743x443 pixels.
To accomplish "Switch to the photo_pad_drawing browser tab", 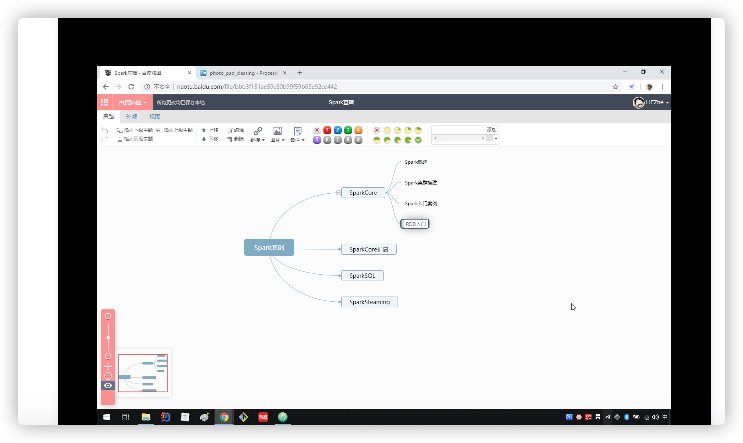I will point(243,73).
